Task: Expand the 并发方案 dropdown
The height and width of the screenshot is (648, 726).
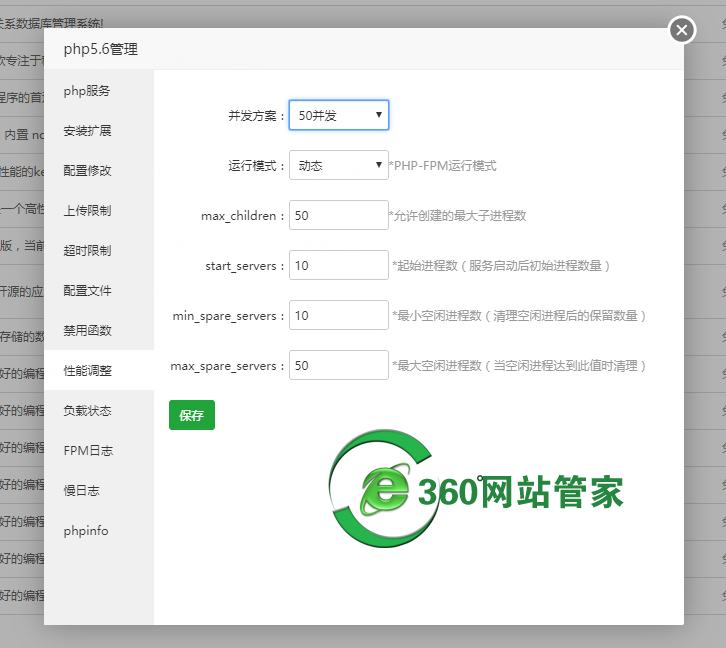Action: coord(338,115)
